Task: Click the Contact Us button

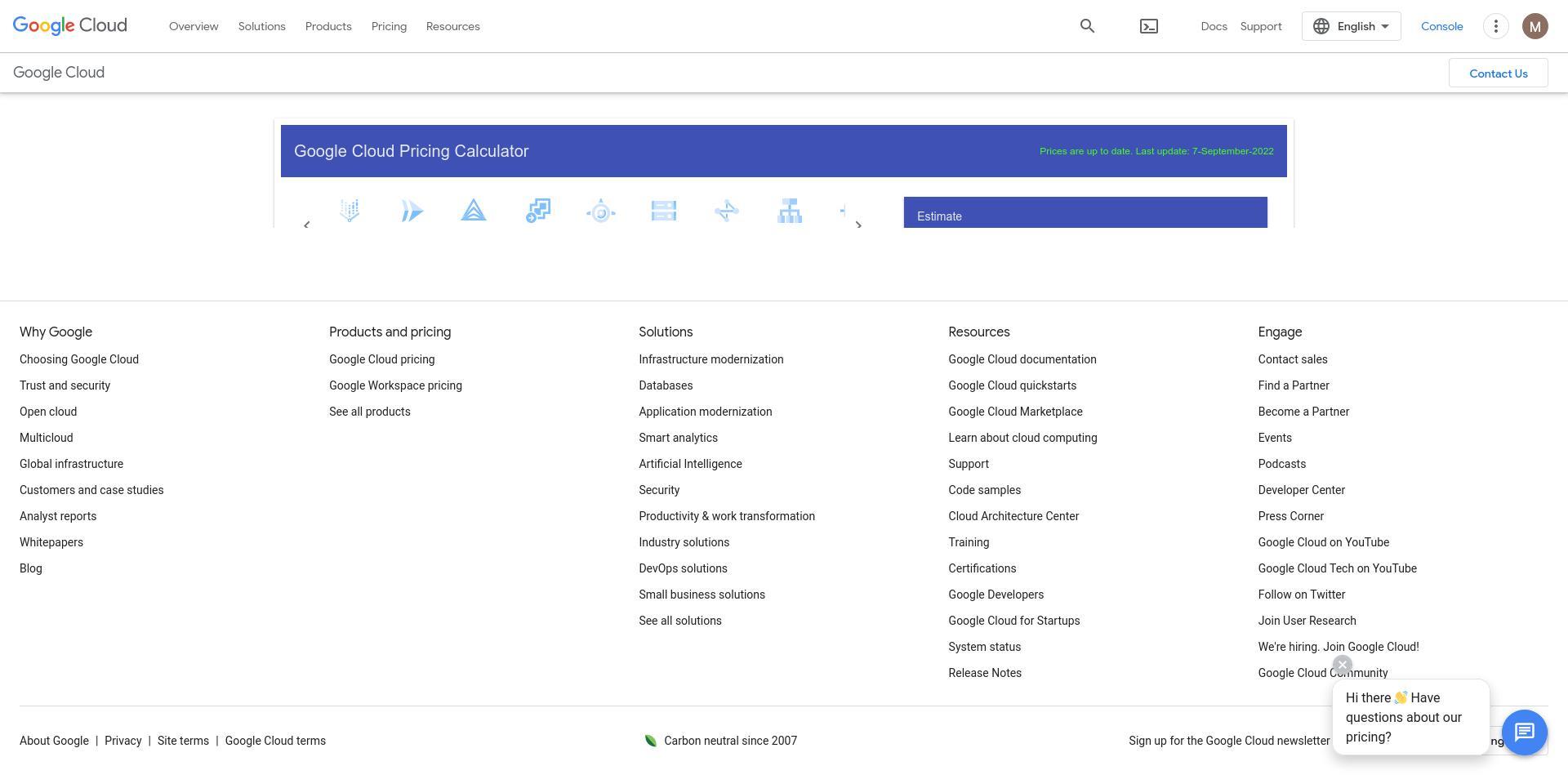Action: click(1498, 73)
